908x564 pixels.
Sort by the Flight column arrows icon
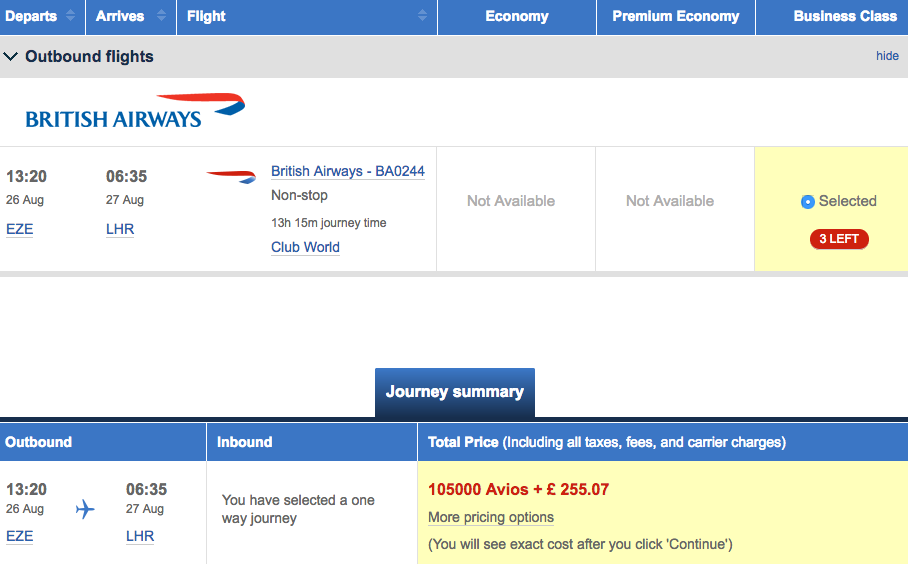pos(422,16)
